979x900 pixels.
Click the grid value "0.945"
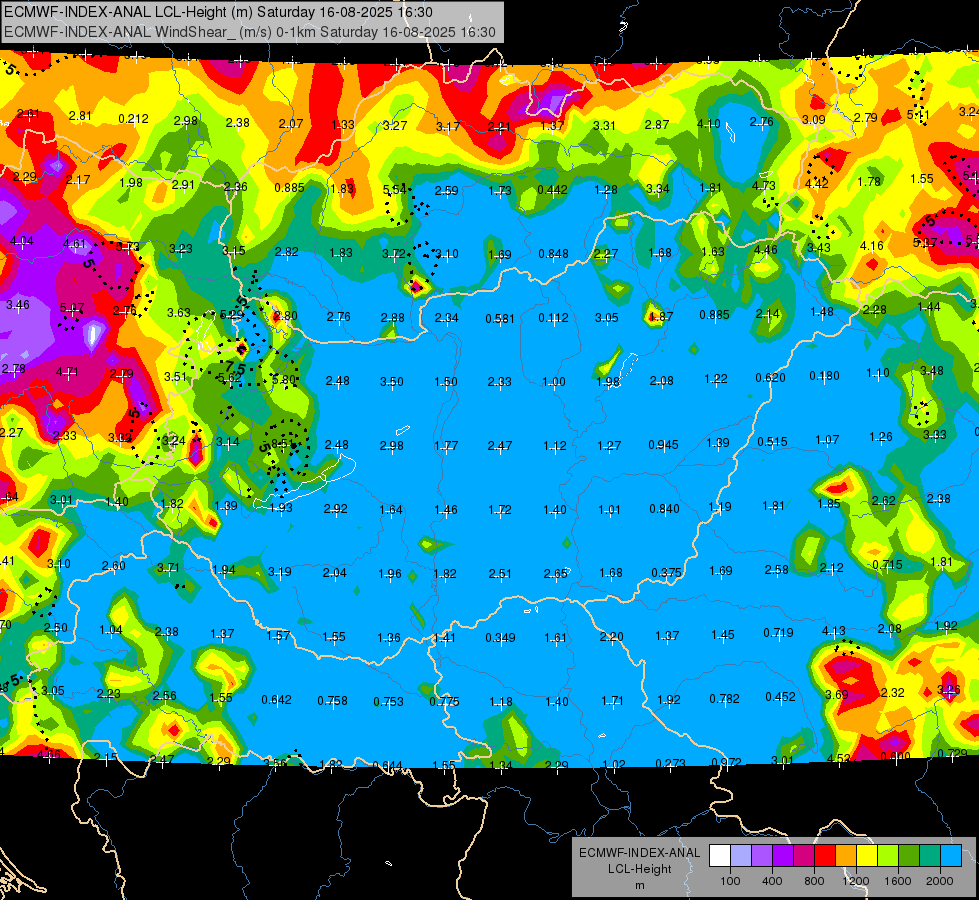(664, 445)
